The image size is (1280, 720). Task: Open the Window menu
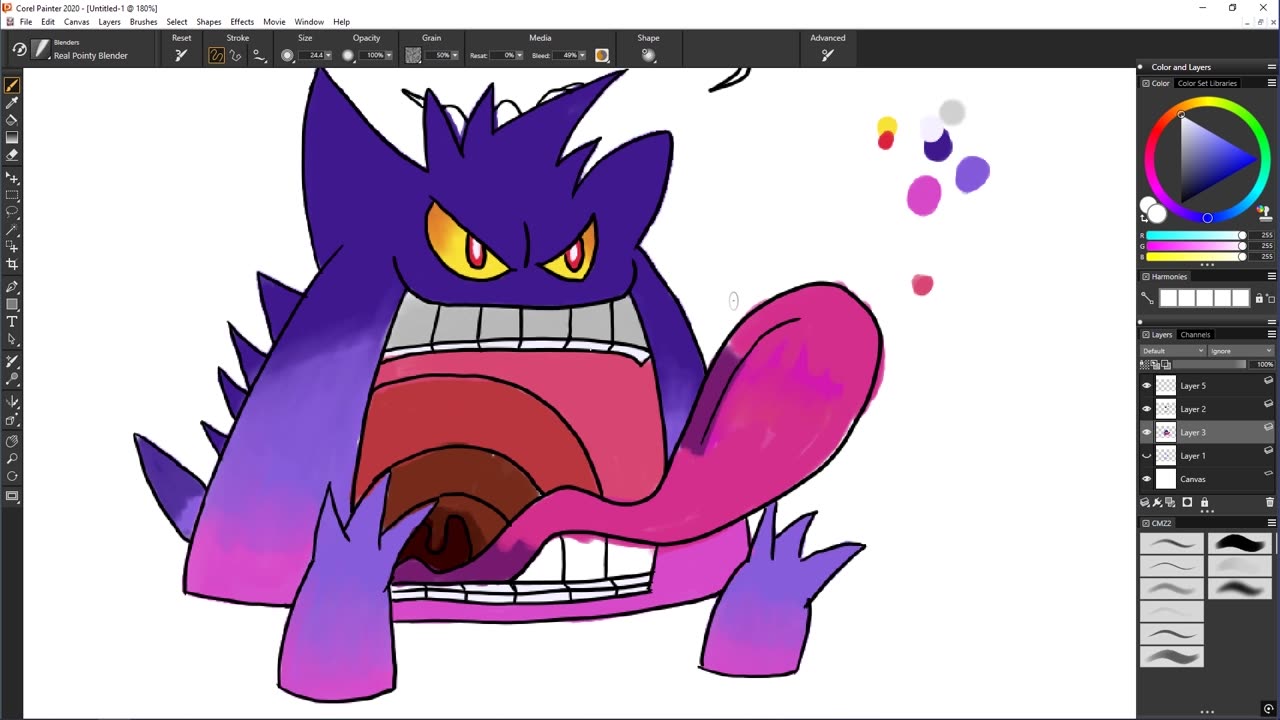(x=309, y=21)
